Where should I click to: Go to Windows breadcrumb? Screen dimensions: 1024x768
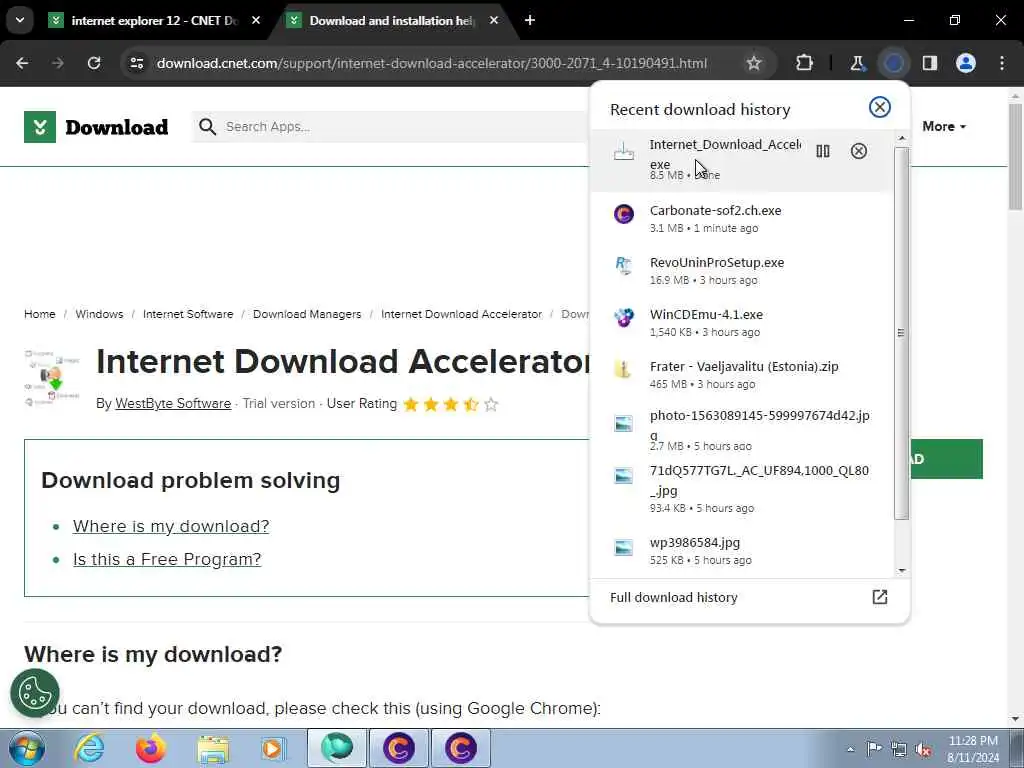click(99, 314)
